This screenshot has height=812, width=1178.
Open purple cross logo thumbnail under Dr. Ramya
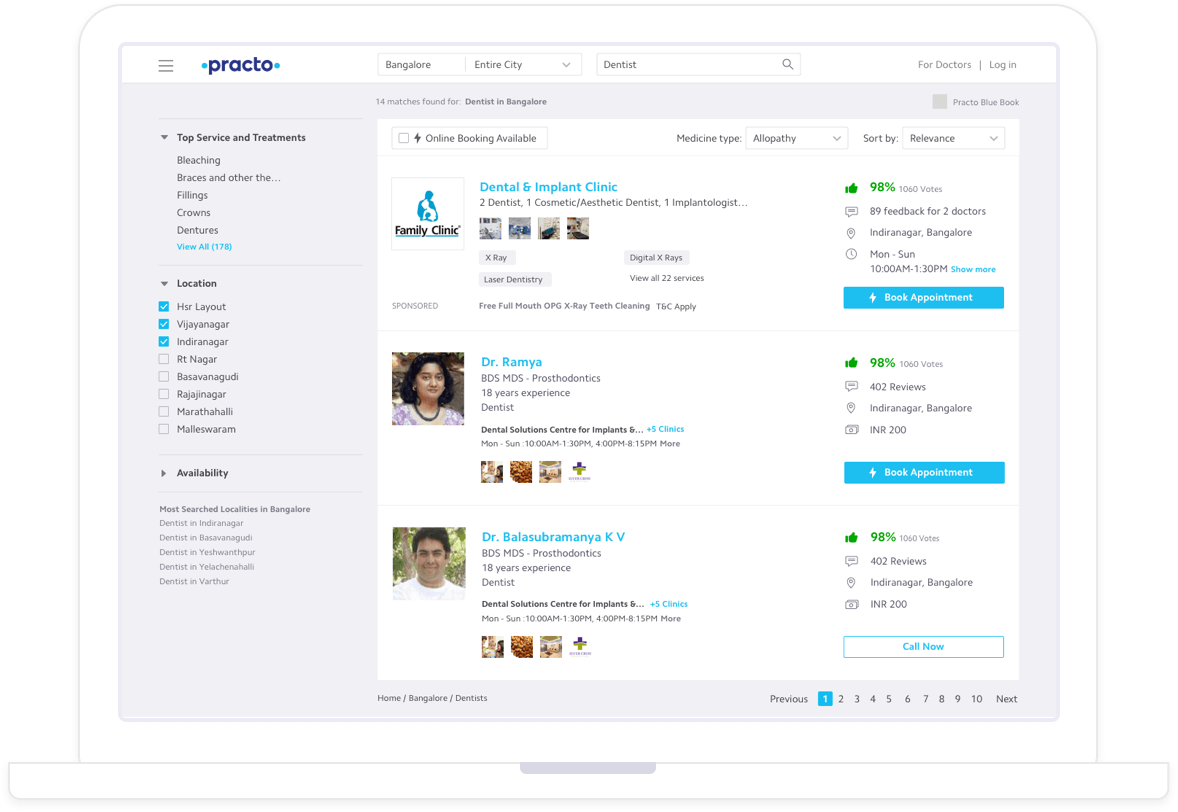[x=579, y=472]
